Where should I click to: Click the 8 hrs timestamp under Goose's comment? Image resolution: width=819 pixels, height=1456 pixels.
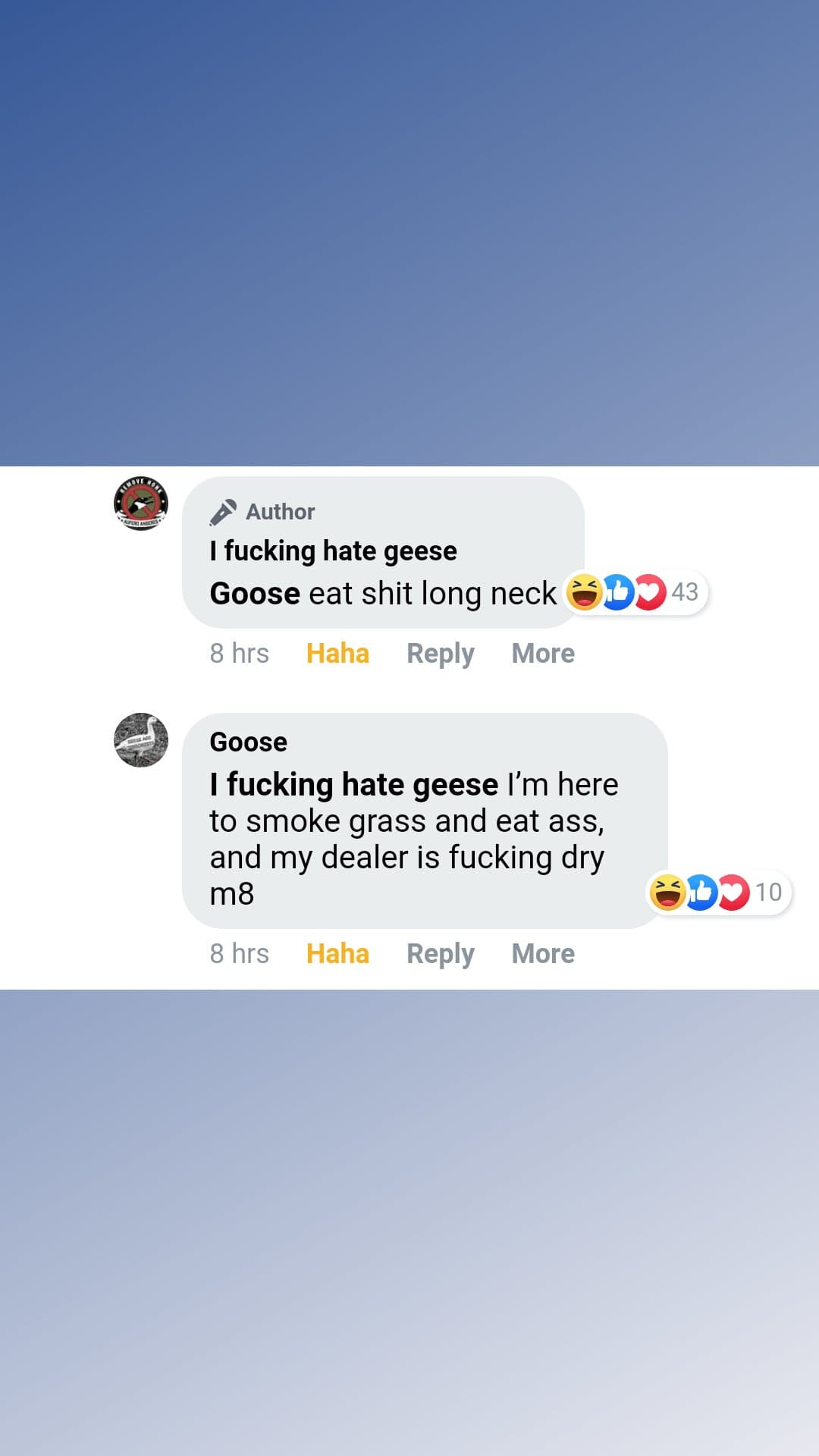pyautogui.click(x=239, y=954)
